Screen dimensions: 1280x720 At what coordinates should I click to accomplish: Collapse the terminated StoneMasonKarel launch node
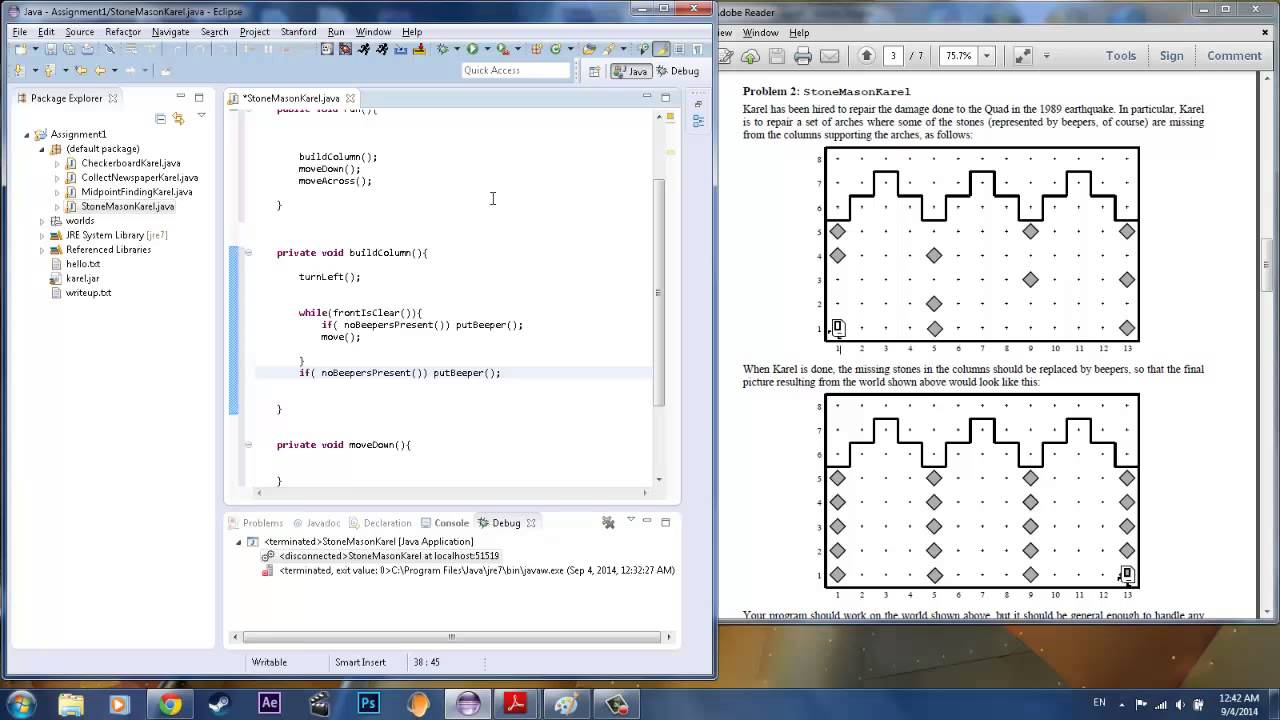tap(238, 541)
